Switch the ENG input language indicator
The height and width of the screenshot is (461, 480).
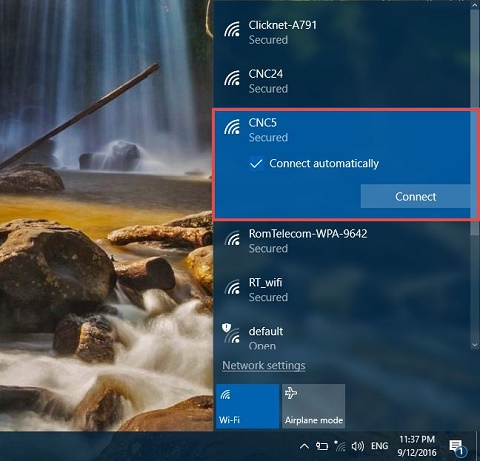pyautogui.click(x=379, y=446)
